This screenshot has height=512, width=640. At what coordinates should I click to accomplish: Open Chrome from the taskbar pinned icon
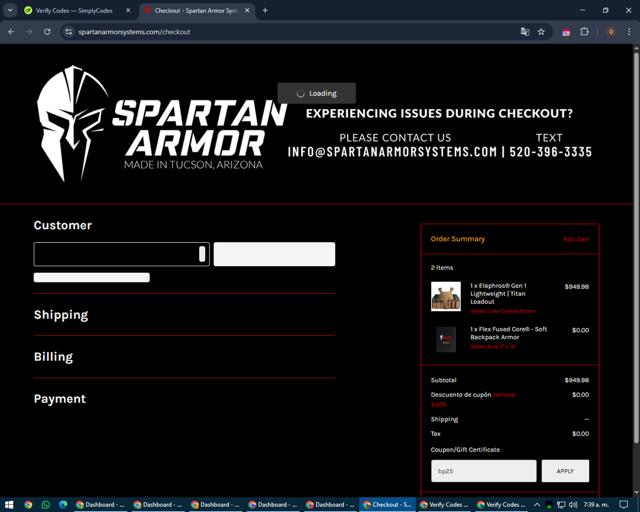pyautogui.click(x=28, y=505)
